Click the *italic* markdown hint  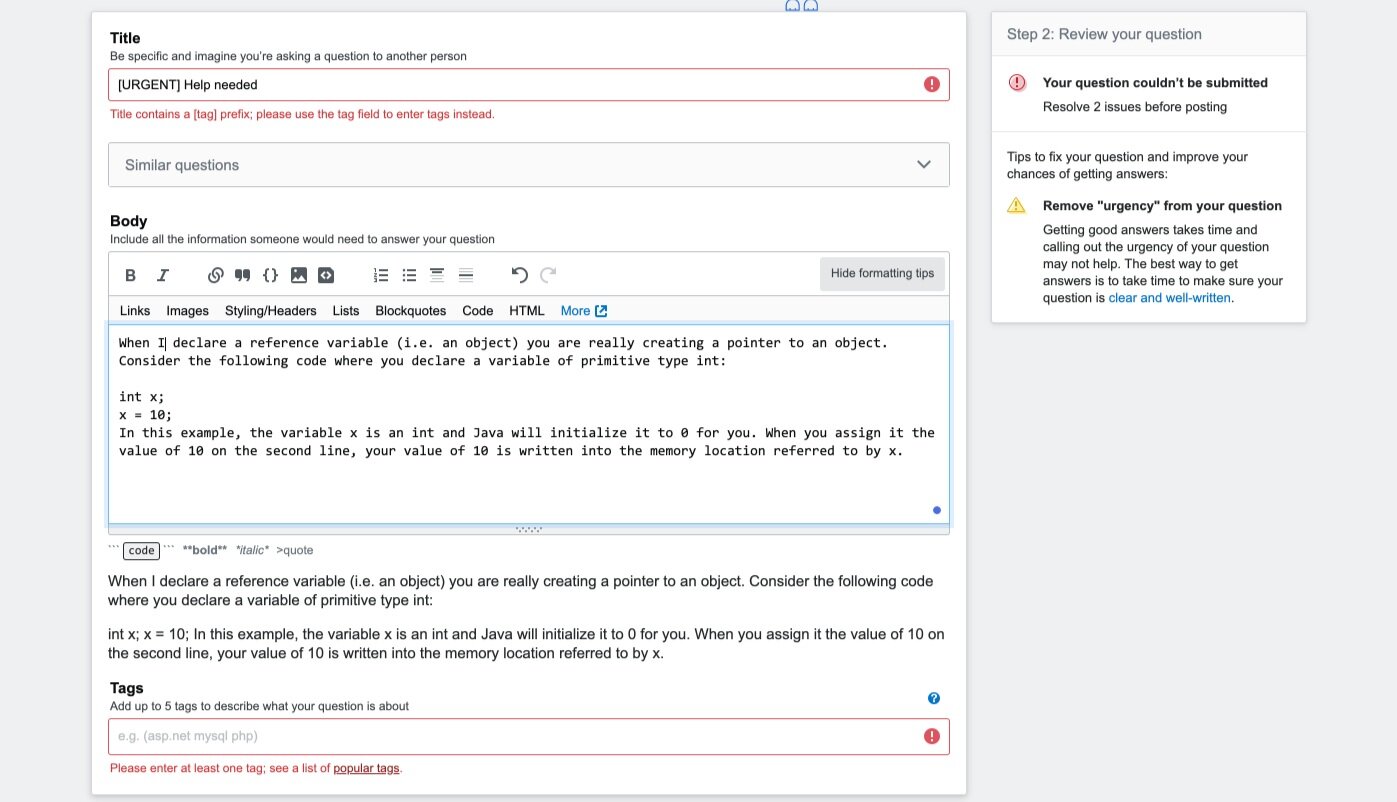pyautogui.click(x=252, y=550)
